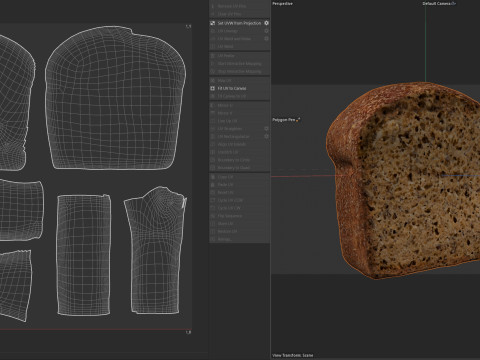Click the Remap command icon
This screenshot has height=360, width=480.
pos(213,239)
